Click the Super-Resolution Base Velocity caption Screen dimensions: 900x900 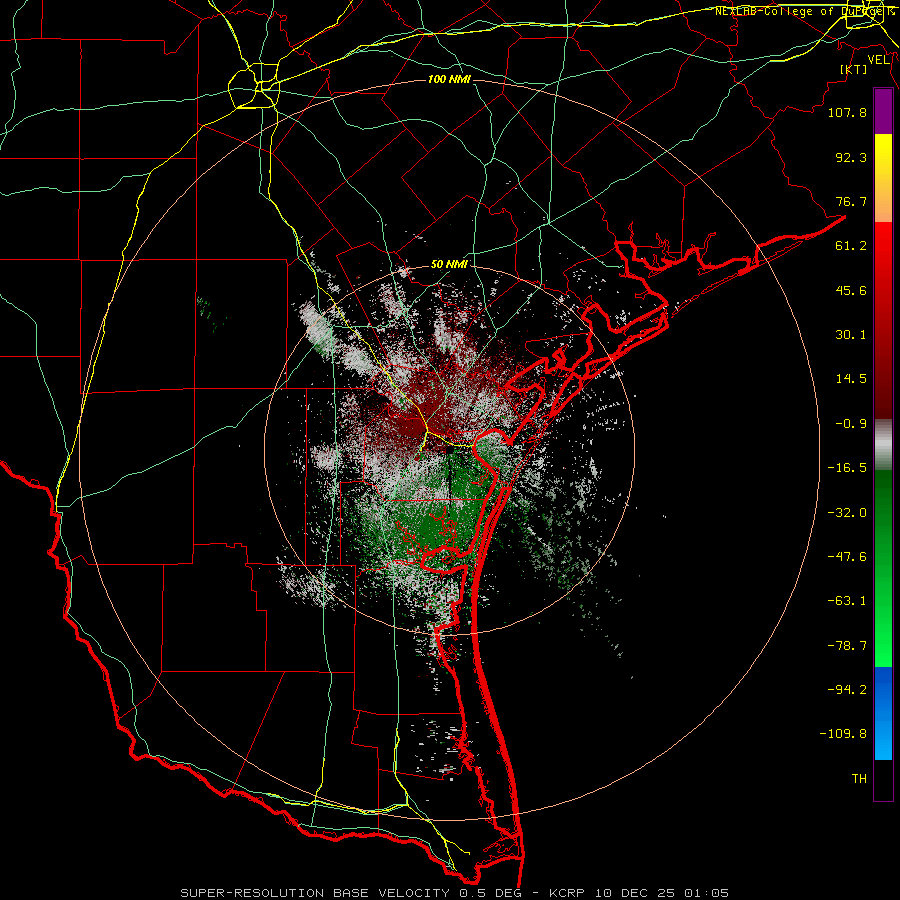(455, 893)
